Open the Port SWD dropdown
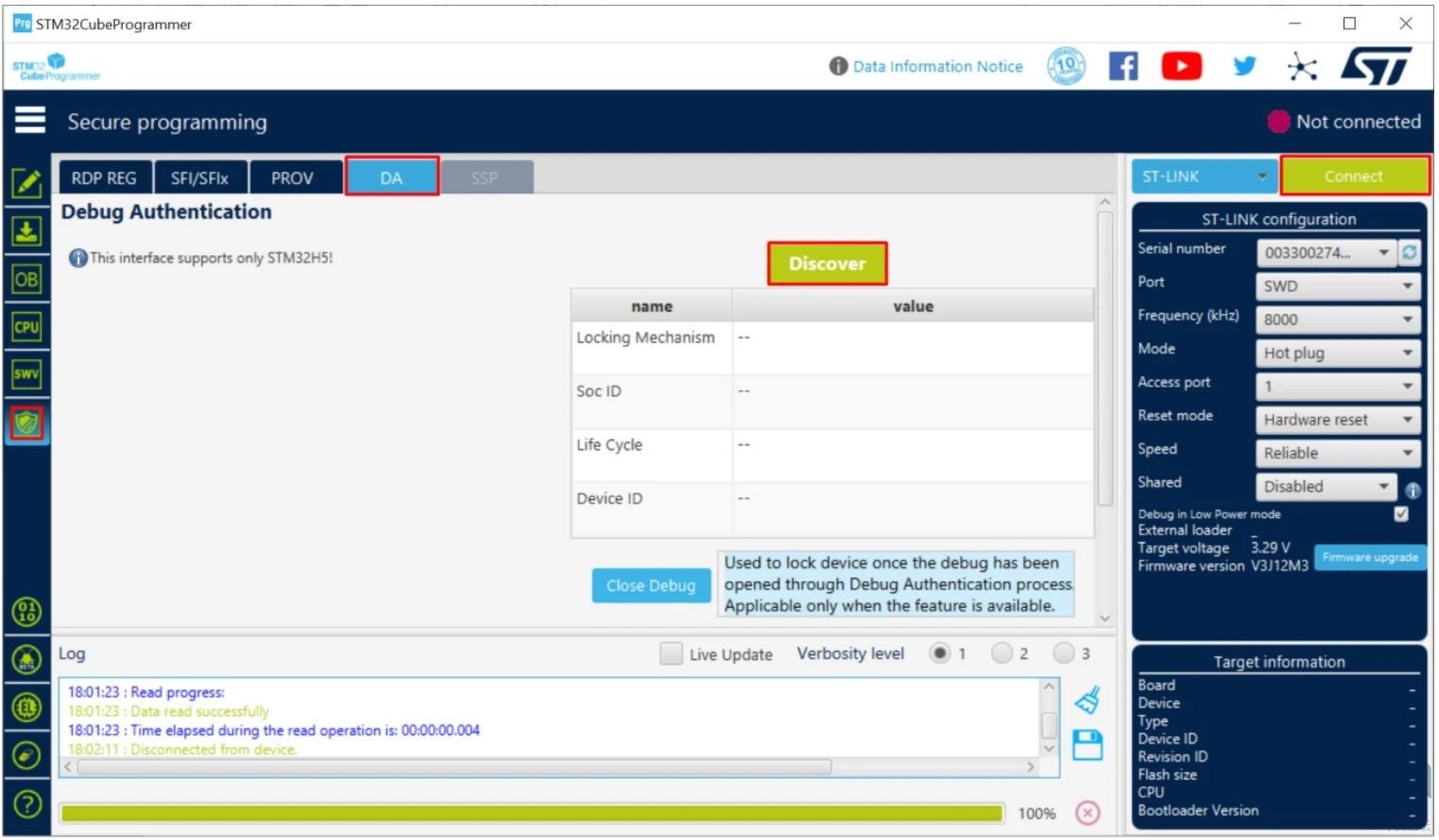 (x=1338, y=286)
